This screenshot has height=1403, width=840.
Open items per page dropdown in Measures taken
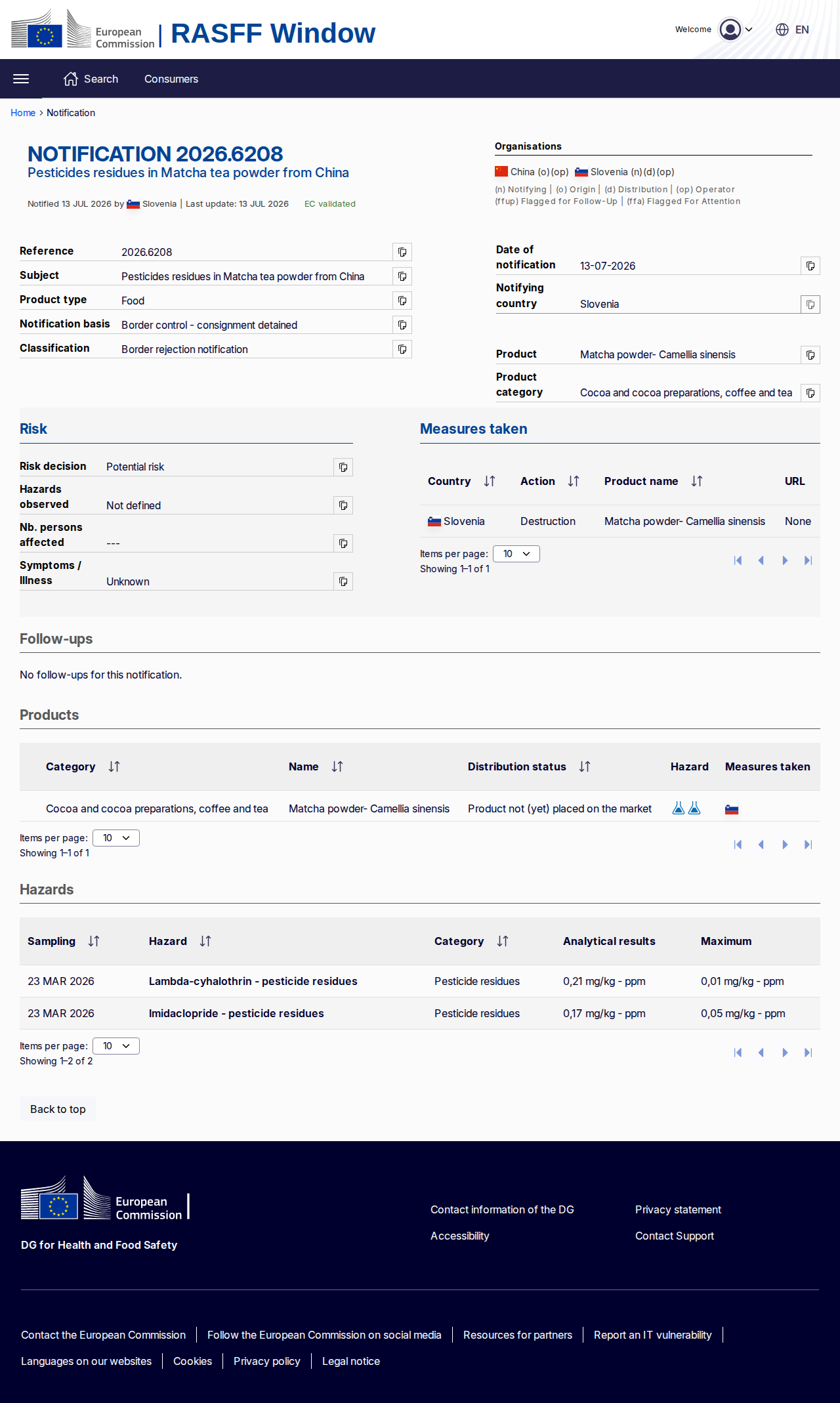(516, 554)
